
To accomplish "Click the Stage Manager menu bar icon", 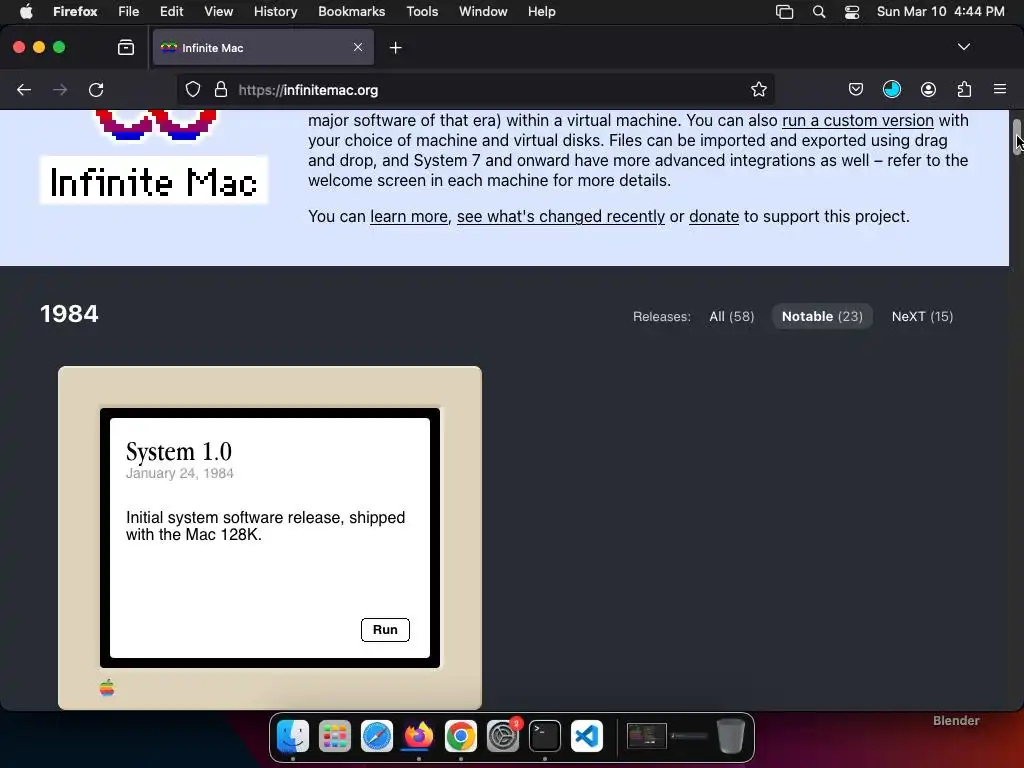I will pyautogui.click(x=784, y=12).
